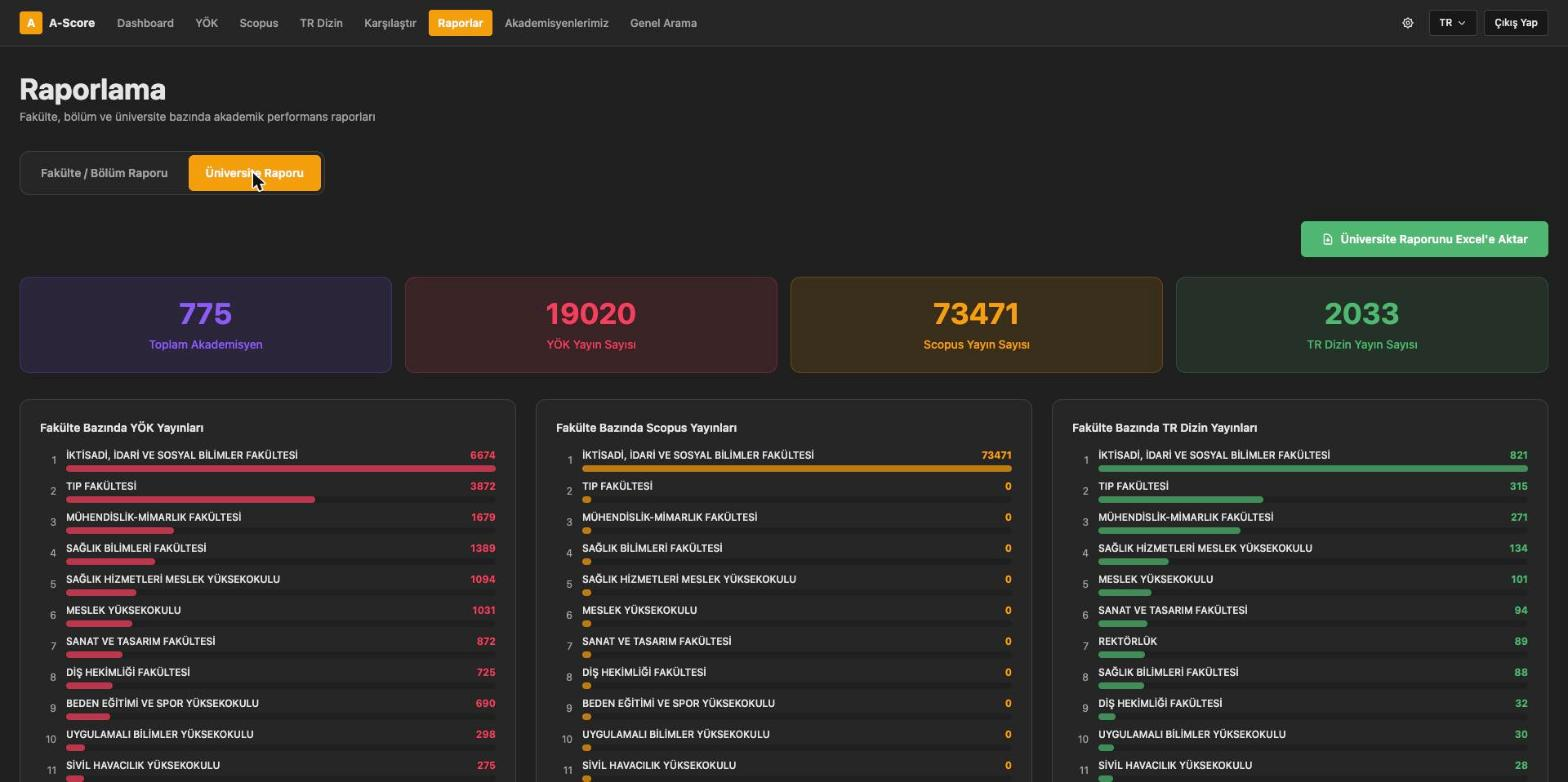Click TIP FAKÜLTESİ bar in YÖK Yayınları
Screen dimensions: 1568x782
[190, 499]
